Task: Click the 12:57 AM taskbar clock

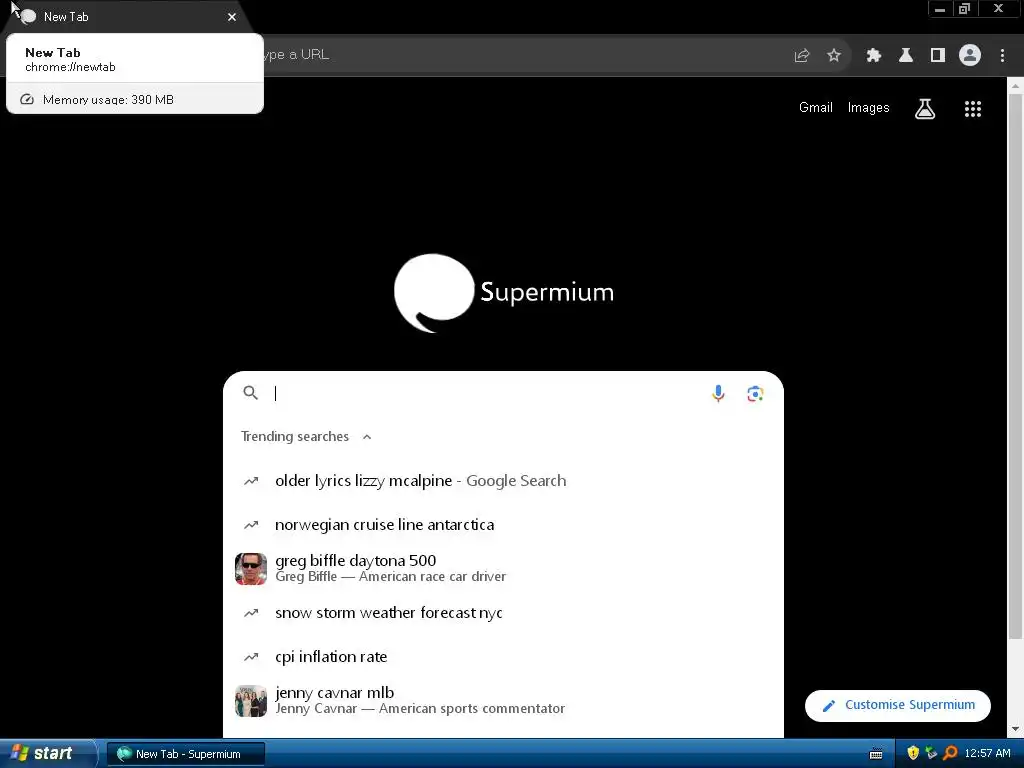Action: (987, 754)
